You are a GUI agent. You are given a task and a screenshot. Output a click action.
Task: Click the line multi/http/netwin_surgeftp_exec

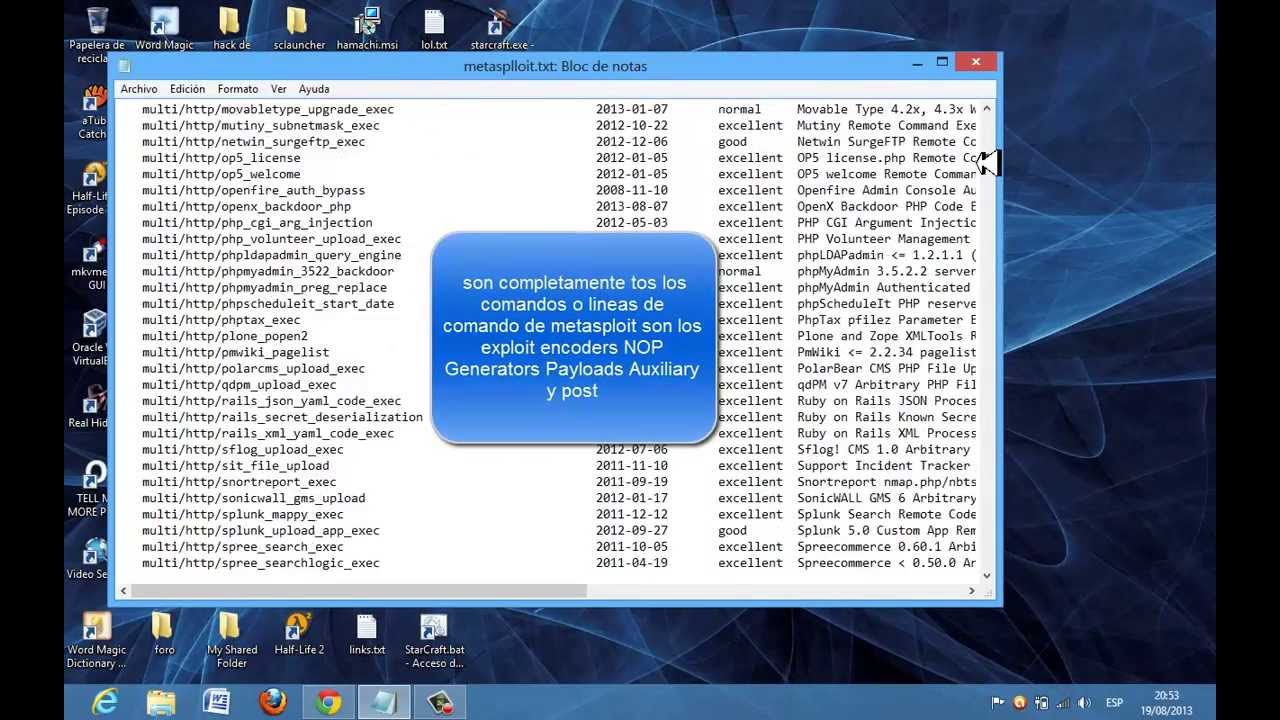(x=253, y=142)
